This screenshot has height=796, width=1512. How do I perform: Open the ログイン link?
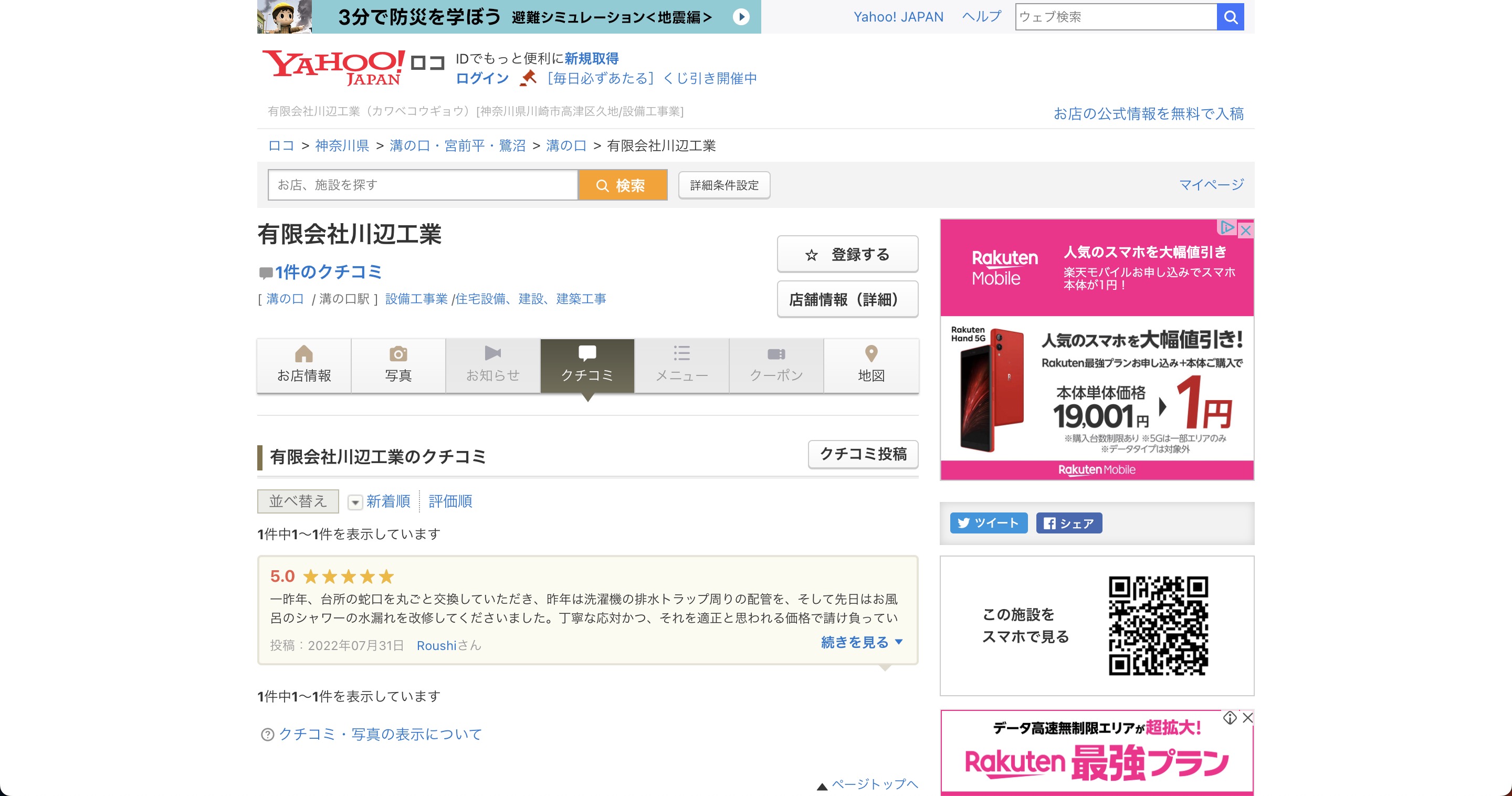point(482,78)
